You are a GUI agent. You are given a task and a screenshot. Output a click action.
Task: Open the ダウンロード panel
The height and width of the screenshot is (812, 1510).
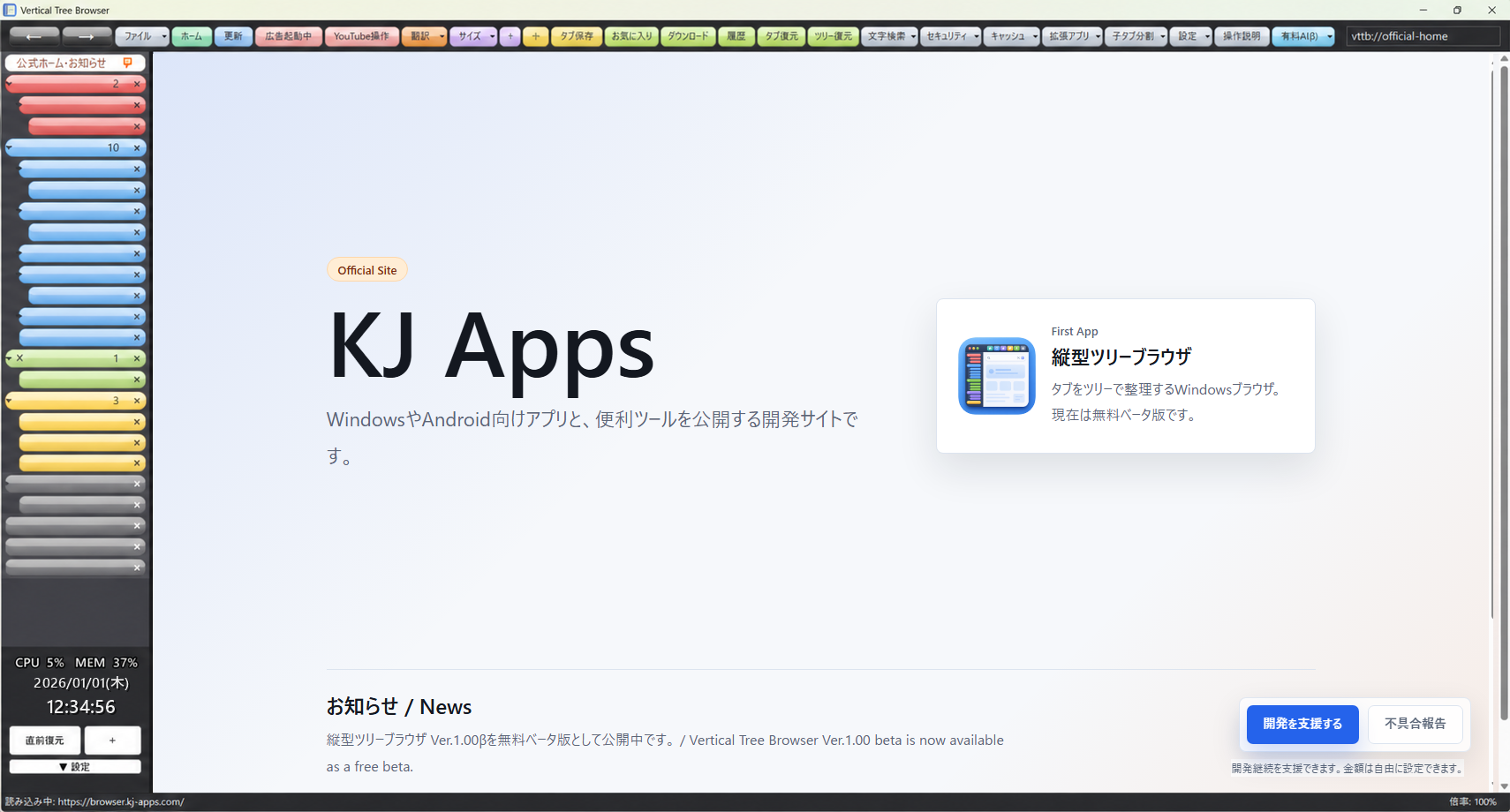point(688,36)
